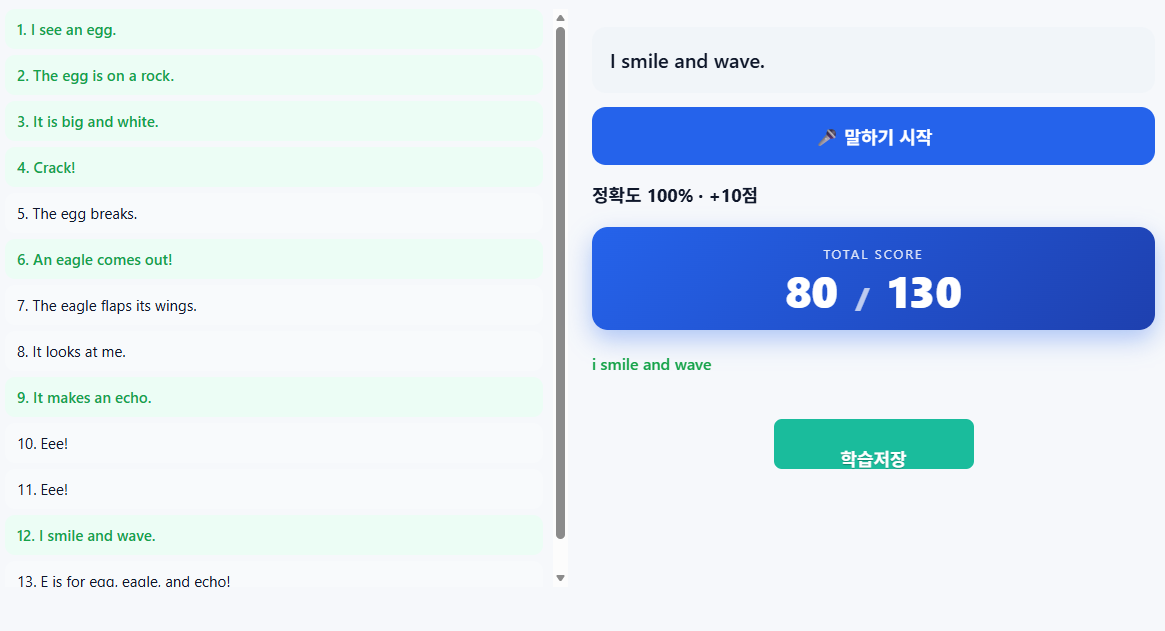
Task: Select sentence 5 'The egg breaks.'
Action: 274,214
